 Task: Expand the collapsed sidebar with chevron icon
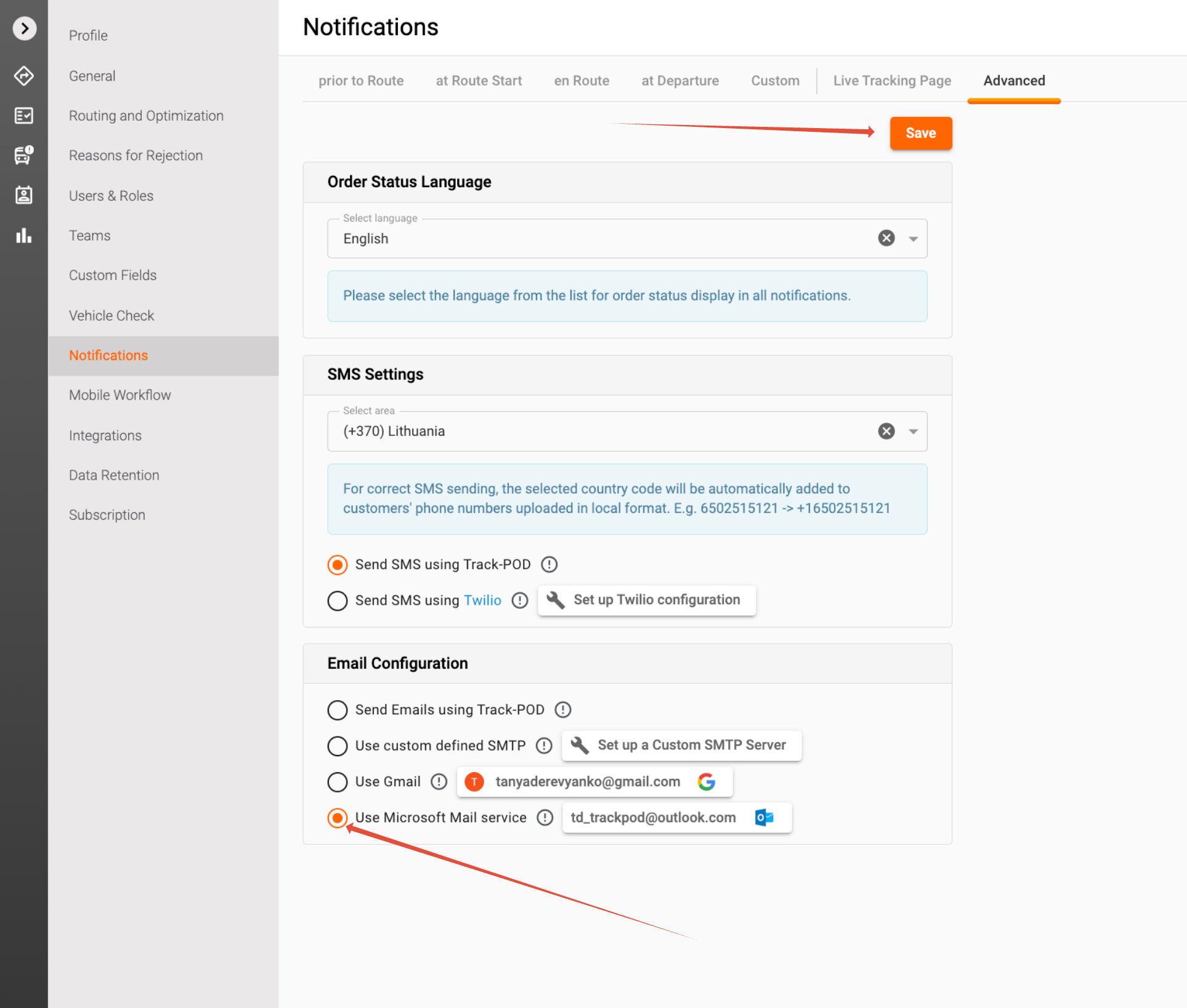[x=24, y=28]
